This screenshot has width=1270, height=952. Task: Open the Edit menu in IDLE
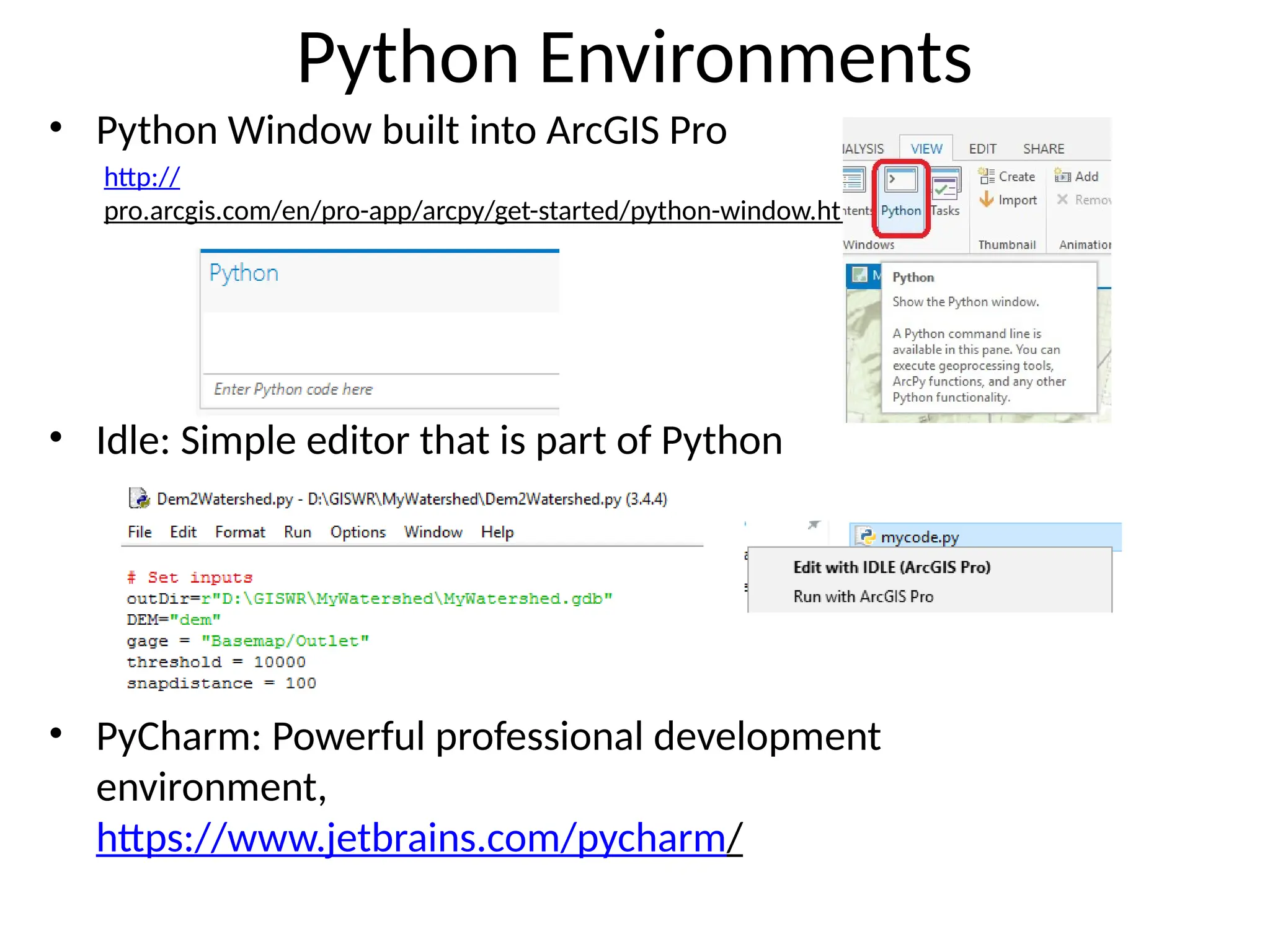[183, 532]
